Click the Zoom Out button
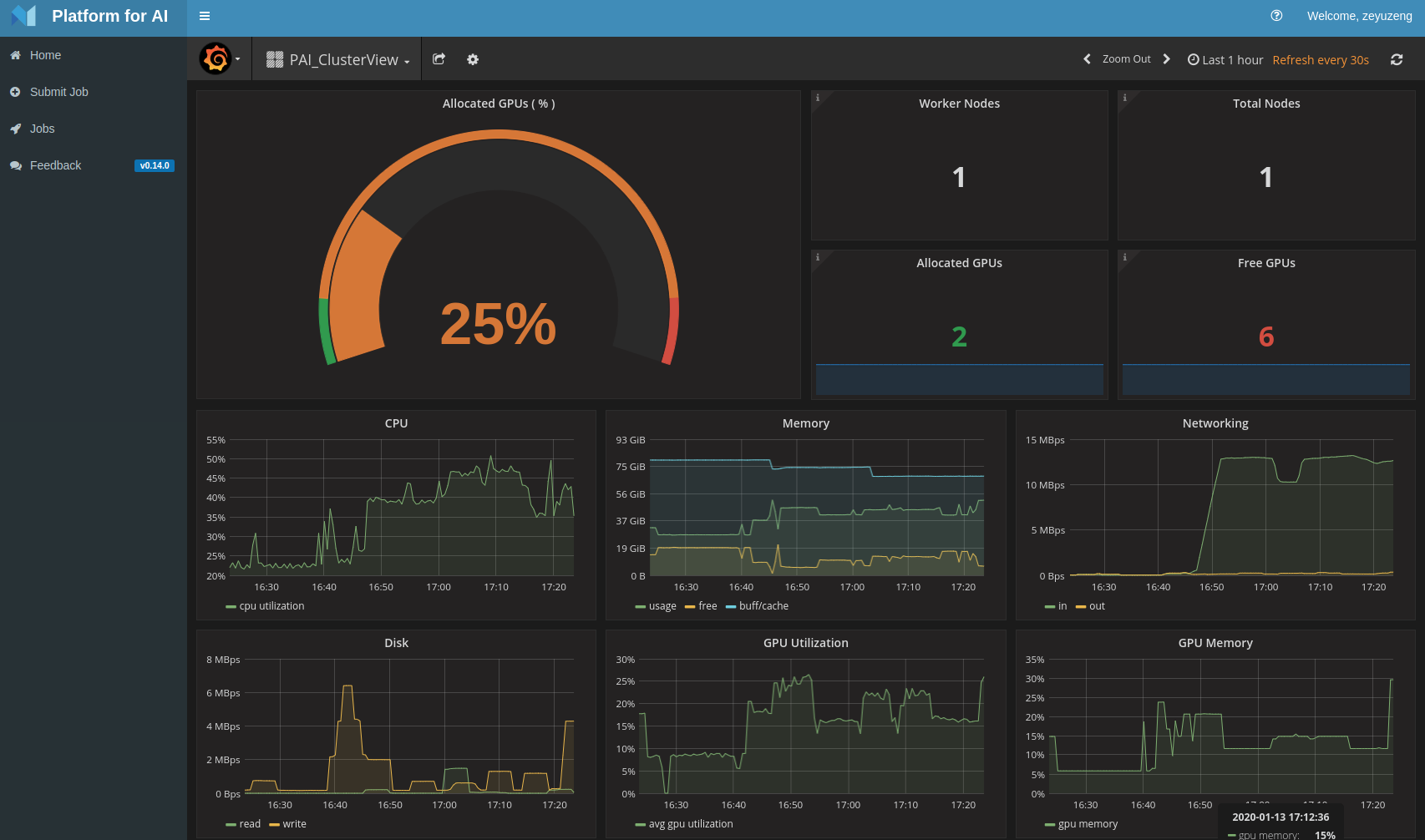The height and width of the screenshot is (840, 1425). (1126, 58)
